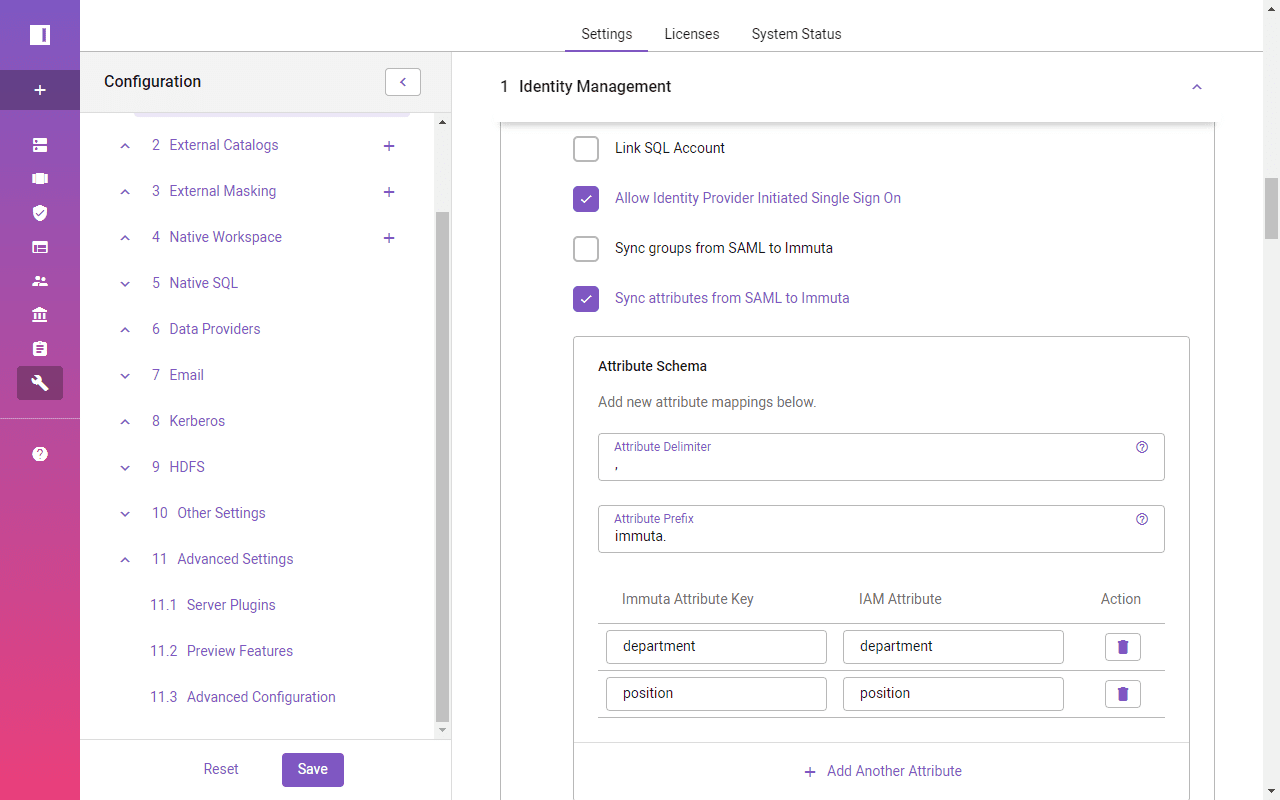Click the Save button
The height and width of the screenshot is (800, 1280).
pyautogui.click(x=313, y=770)
